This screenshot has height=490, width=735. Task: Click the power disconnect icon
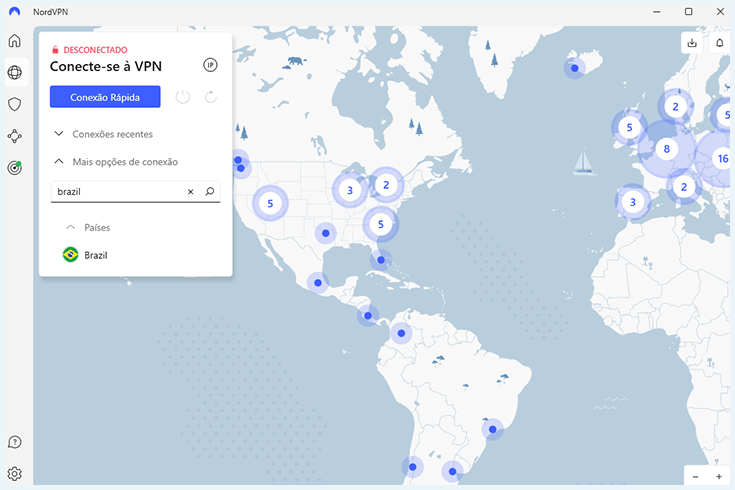tap(183, 97)
